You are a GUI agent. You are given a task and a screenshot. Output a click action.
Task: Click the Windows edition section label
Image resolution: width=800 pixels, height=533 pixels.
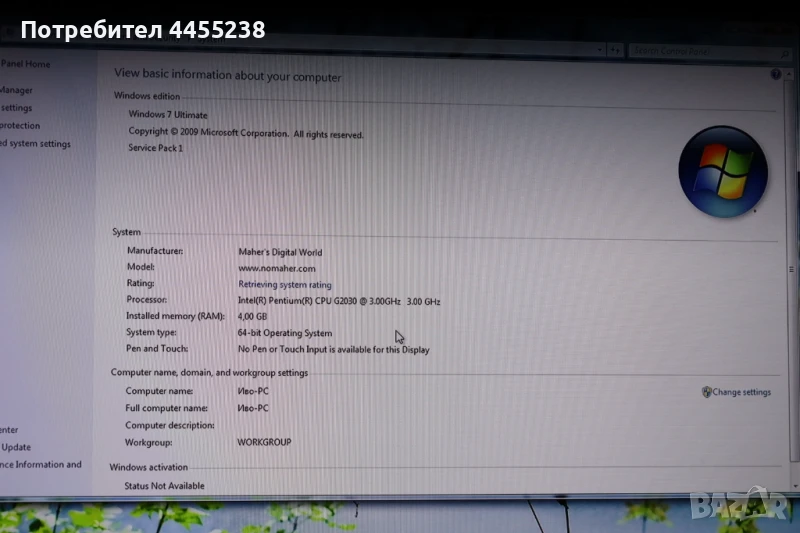[147, 96]
